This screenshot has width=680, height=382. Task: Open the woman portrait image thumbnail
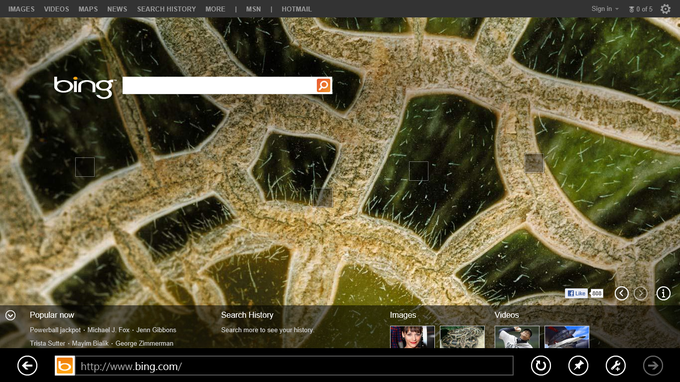pos(412,337)
